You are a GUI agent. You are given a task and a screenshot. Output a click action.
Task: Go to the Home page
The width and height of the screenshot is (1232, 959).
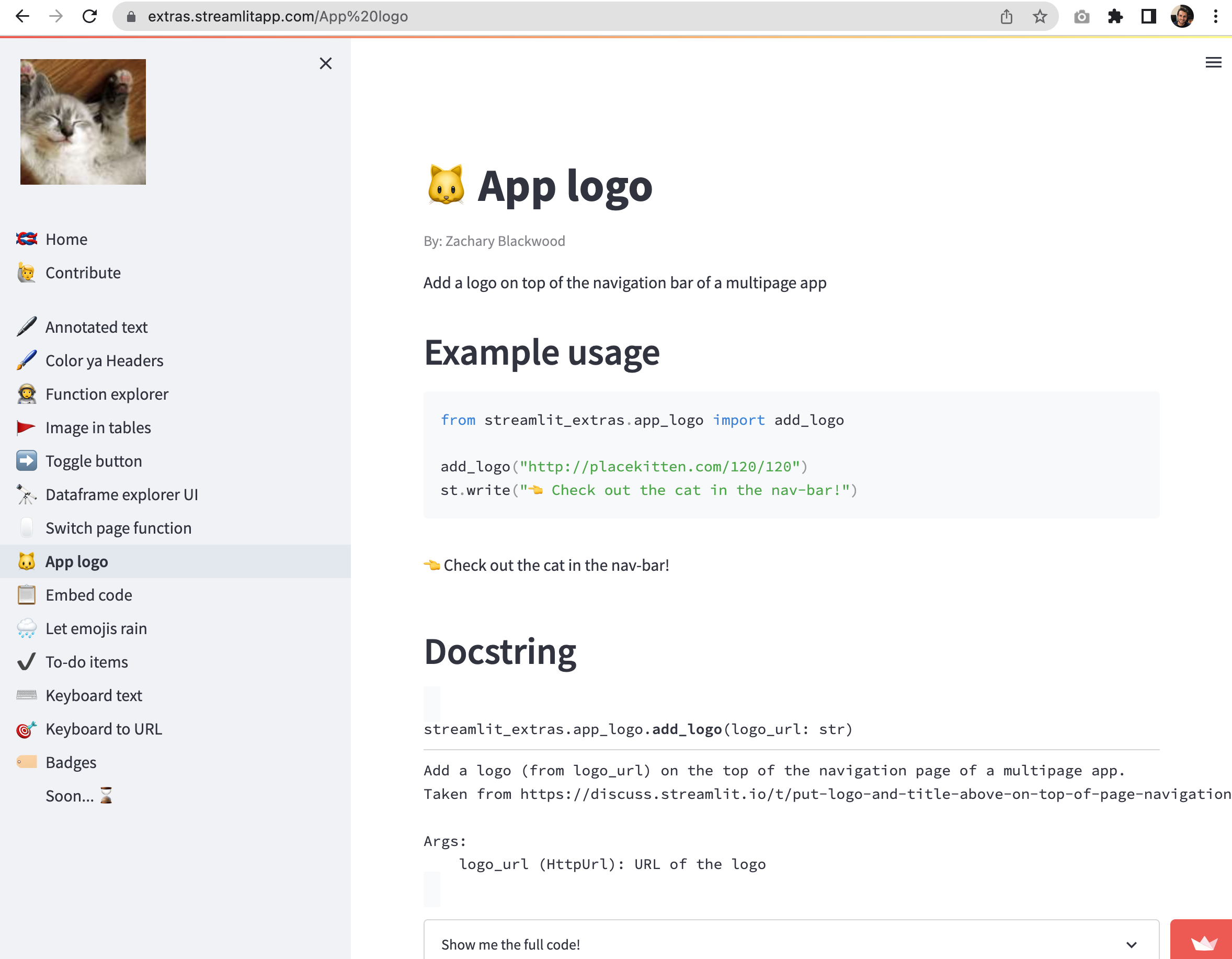tap(66, 239)
